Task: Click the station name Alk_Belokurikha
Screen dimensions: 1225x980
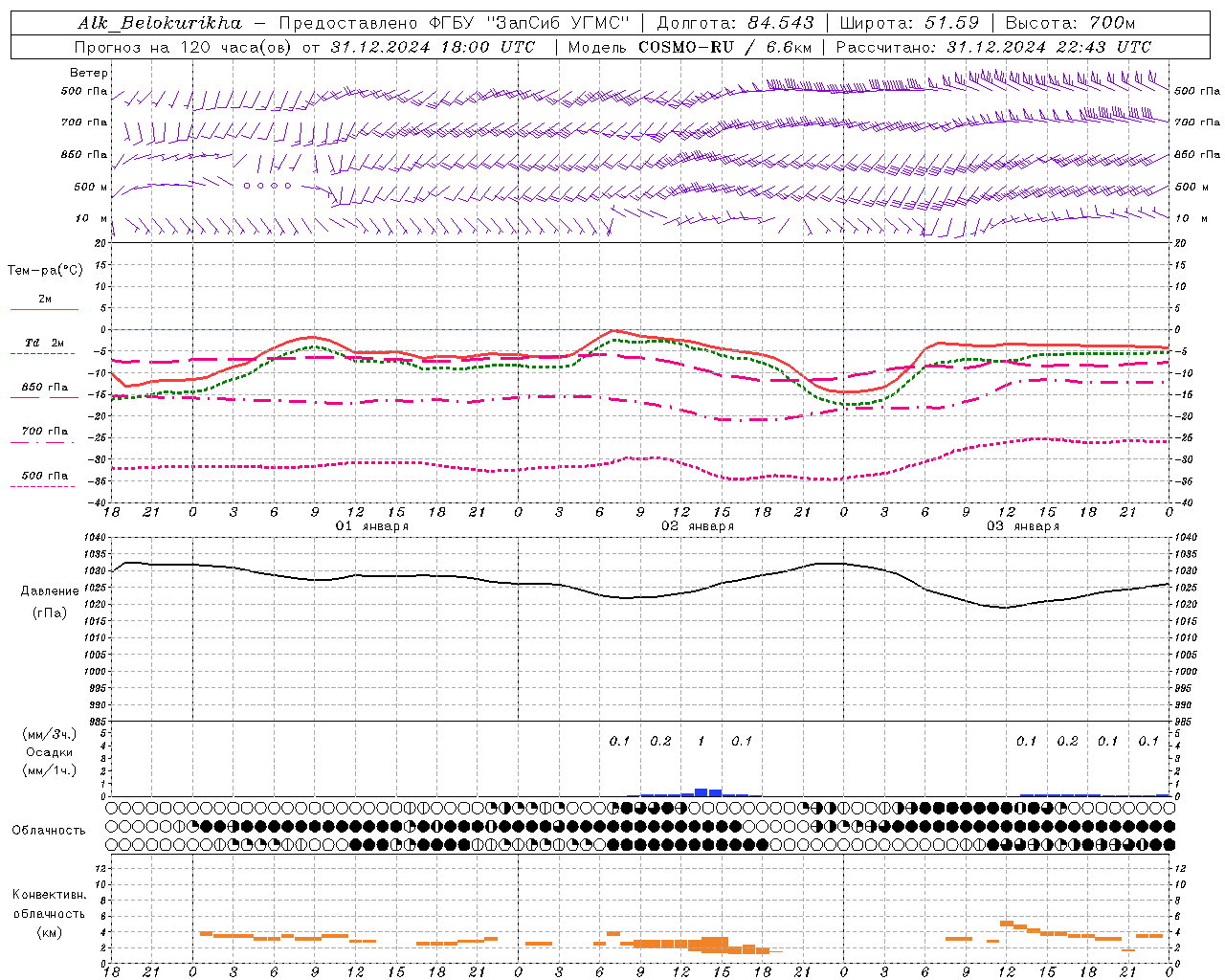Action: (x=161, y=23)
